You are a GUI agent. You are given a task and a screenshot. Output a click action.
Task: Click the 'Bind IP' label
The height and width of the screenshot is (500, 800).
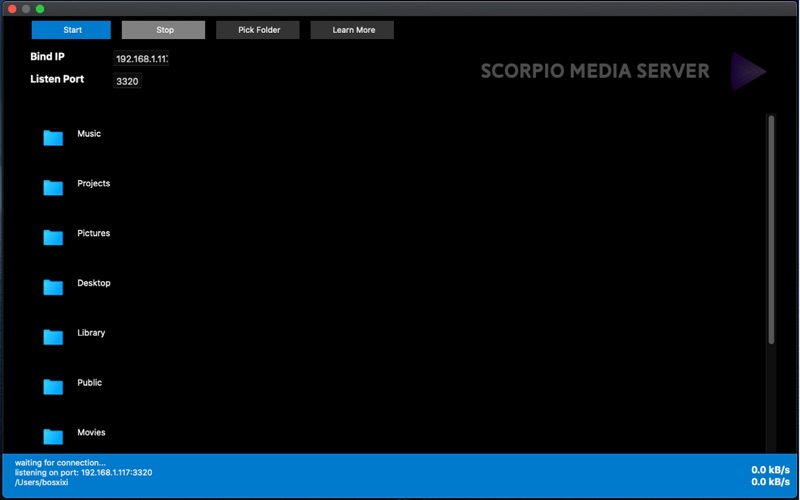(47, 57)
